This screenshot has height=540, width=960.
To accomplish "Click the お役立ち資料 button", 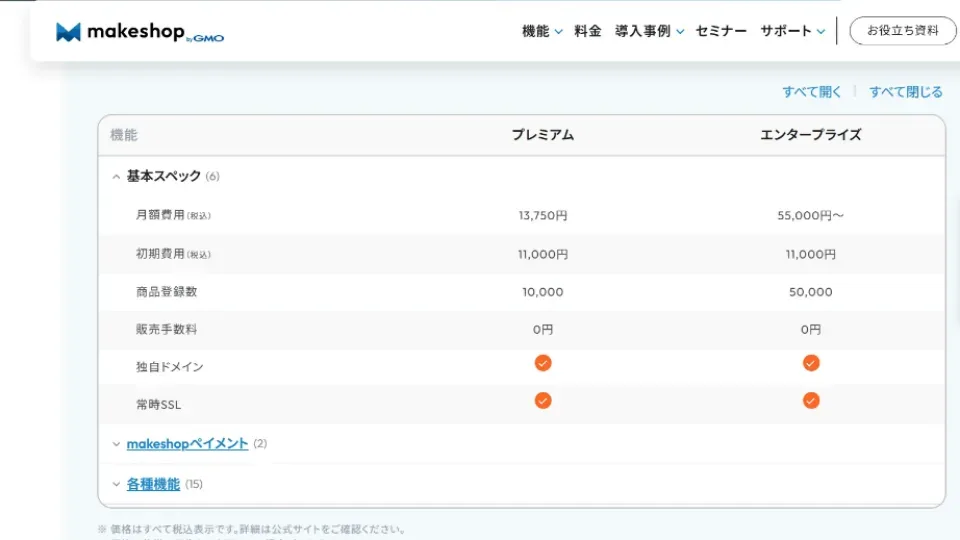I will point(902,31).
